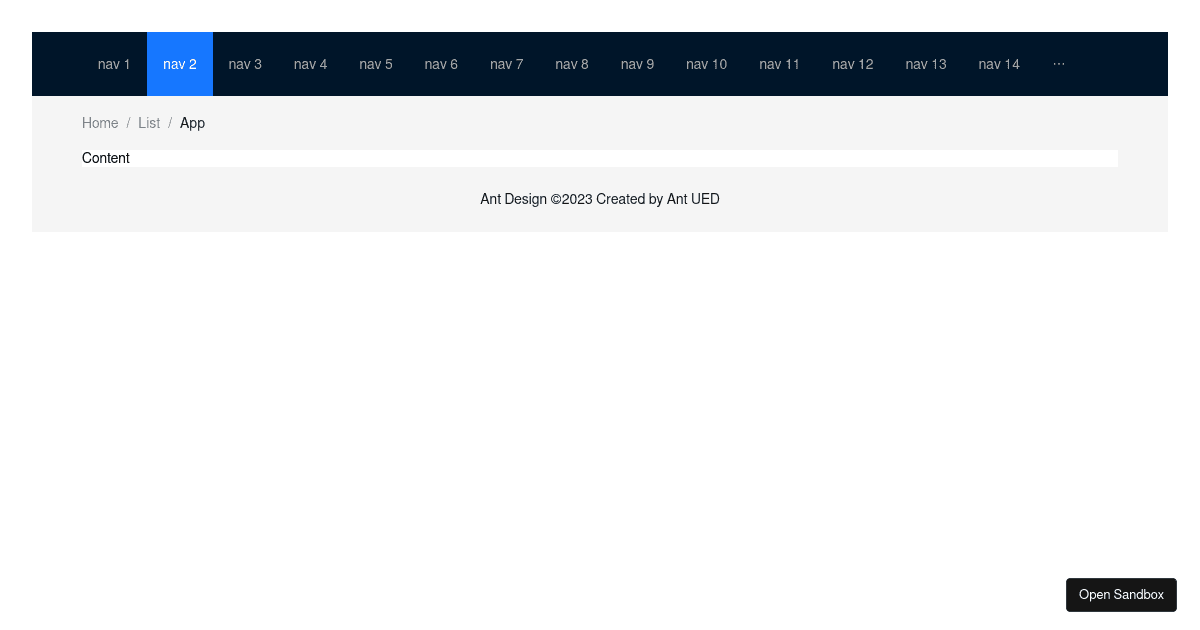Select nav 9 menu entry
Image resolution: width=1200 pixels, height=630 pixels.
tap(637, 64)
